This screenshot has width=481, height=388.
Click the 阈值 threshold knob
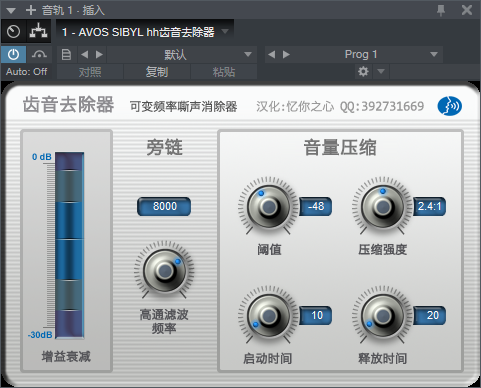click(268, 206)
